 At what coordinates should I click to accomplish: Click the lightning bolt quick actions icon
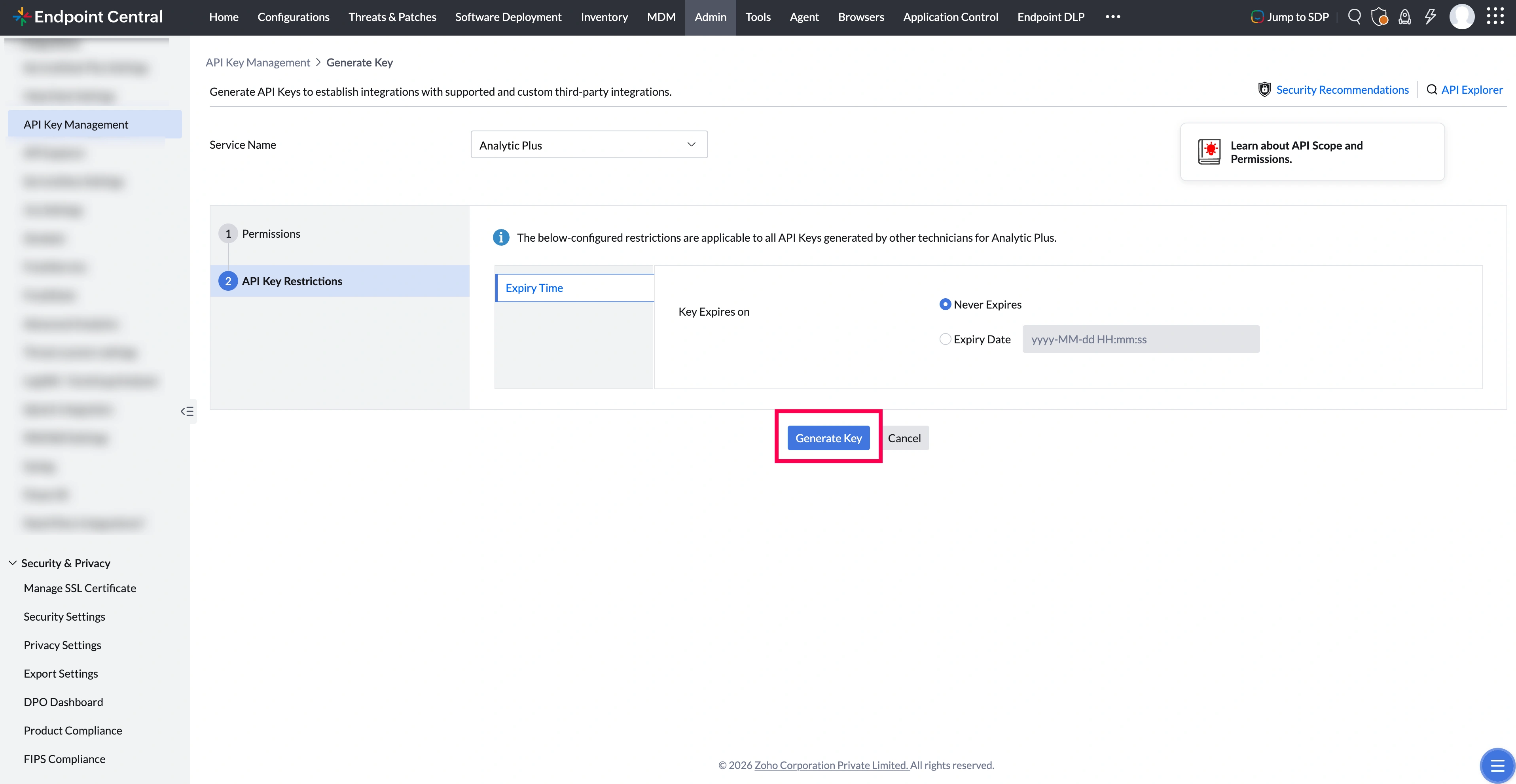click(x=1430, y=17)
